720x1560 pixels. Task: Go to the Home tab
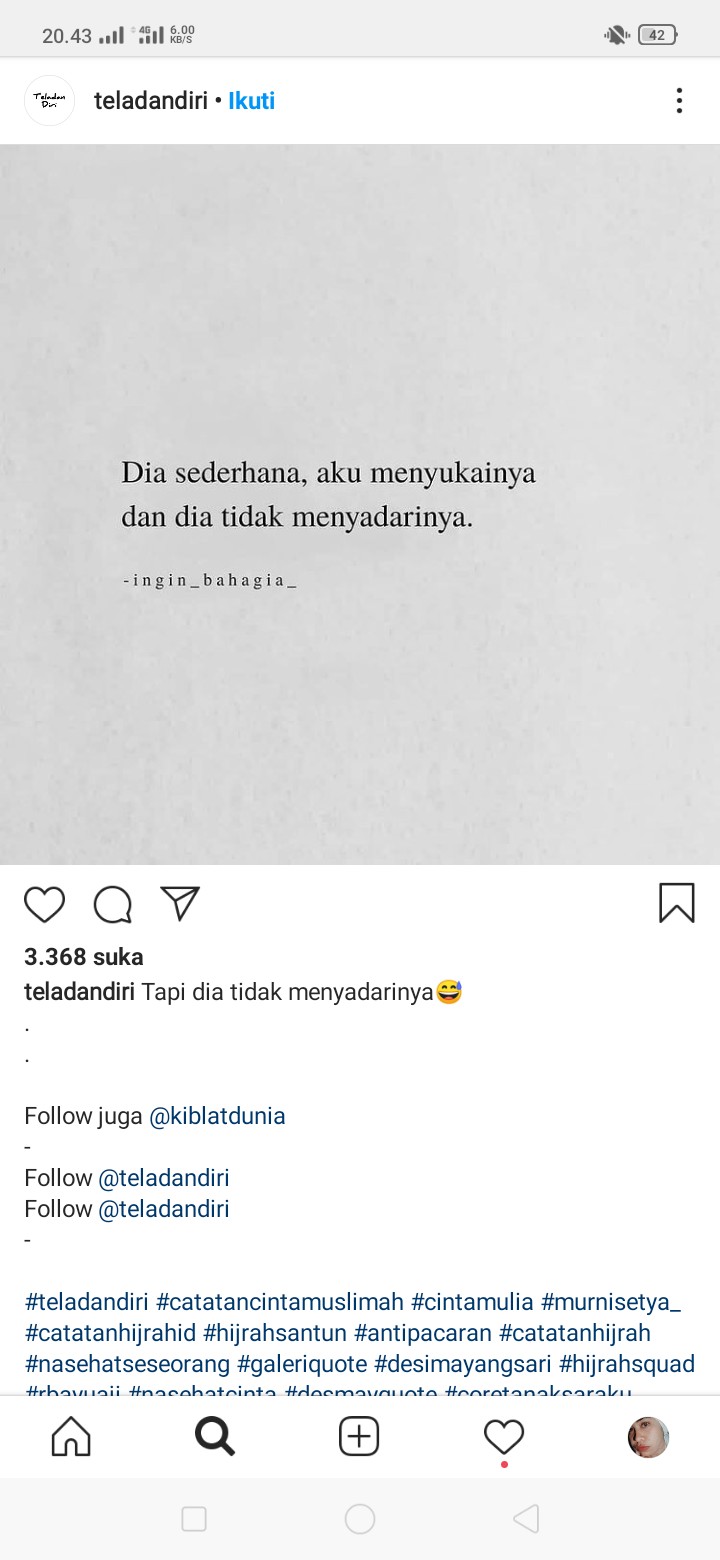point(71,1437)
